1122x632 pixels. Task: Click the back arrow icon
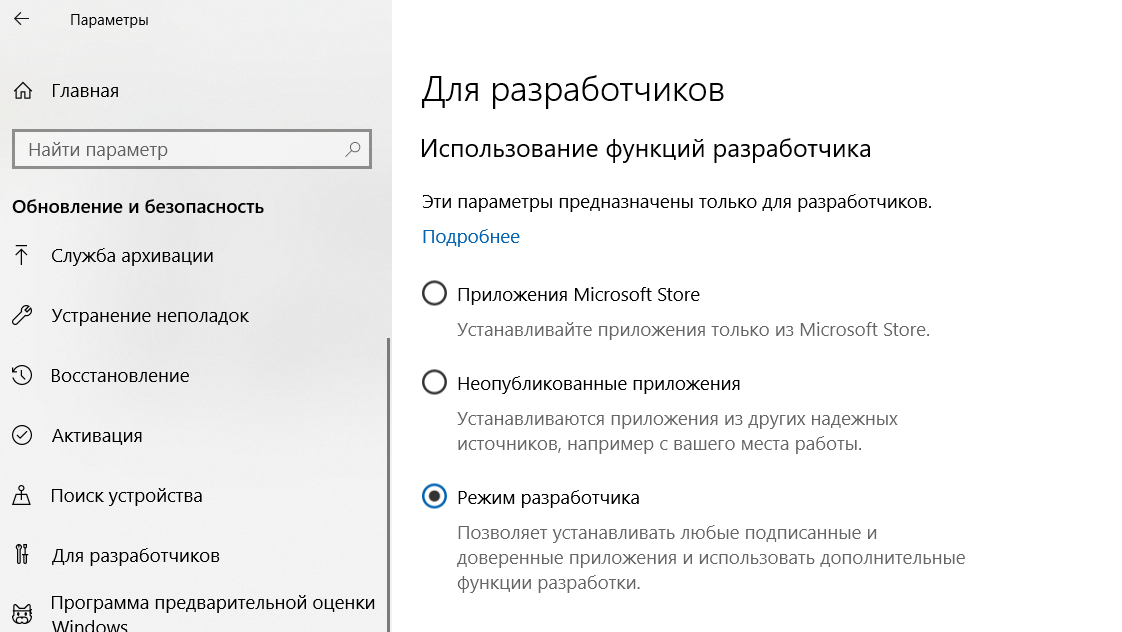pyautogui.click(x=21, y=19)
